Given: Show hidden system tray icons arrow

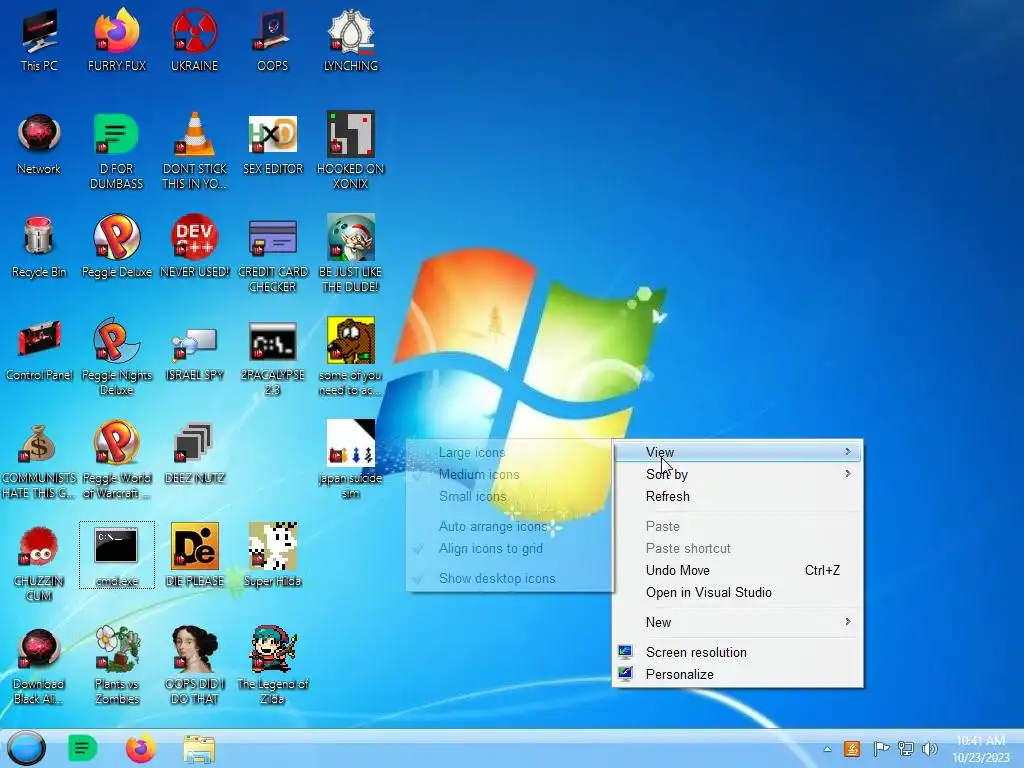Looking at the screenshot, I should (x=827, y=749).
